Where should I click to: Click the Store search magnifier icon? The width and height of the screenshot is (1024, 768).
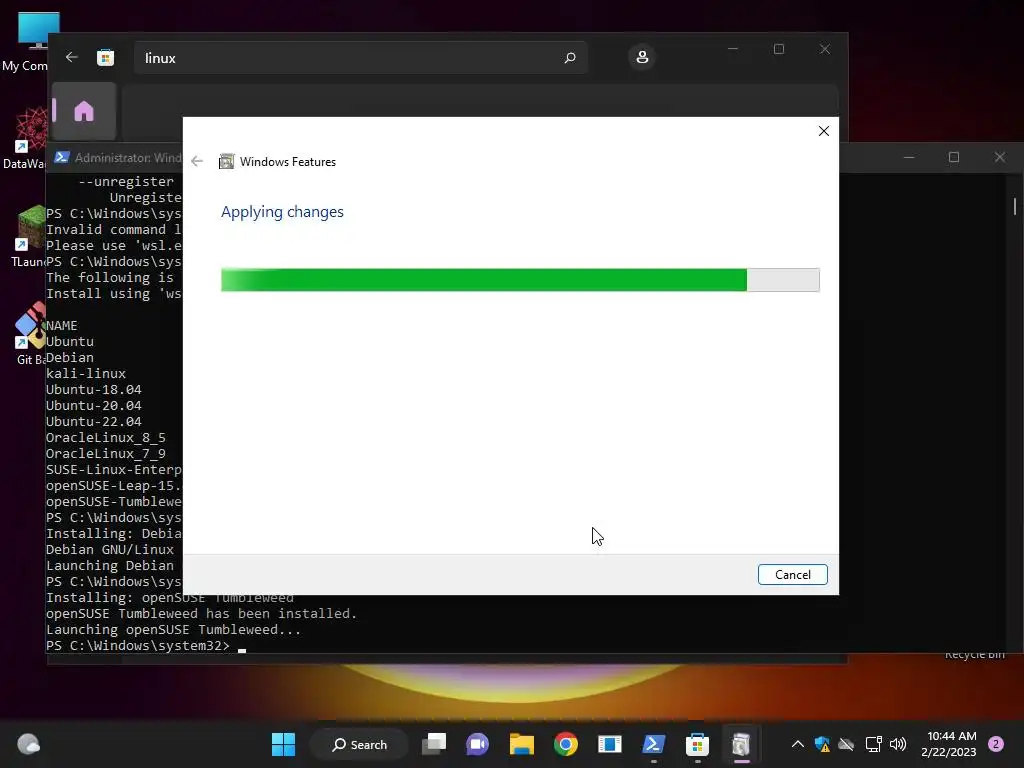point(569,58)
